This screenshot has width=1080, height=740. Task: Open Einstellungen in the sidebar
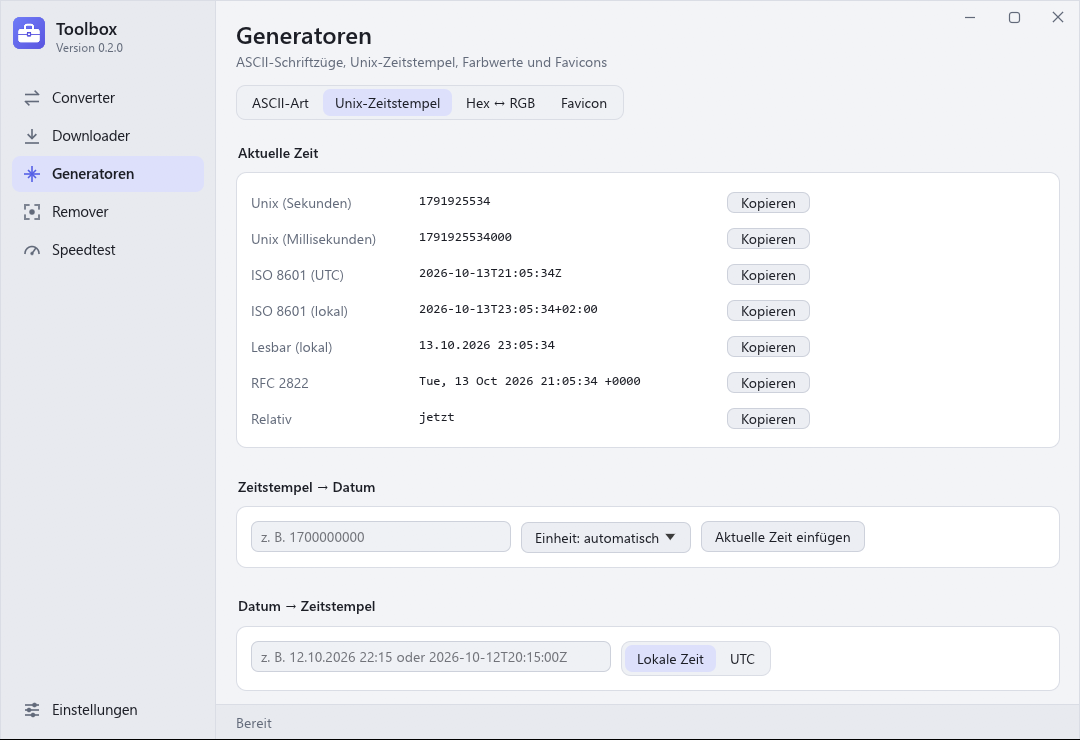coord(108,710)
